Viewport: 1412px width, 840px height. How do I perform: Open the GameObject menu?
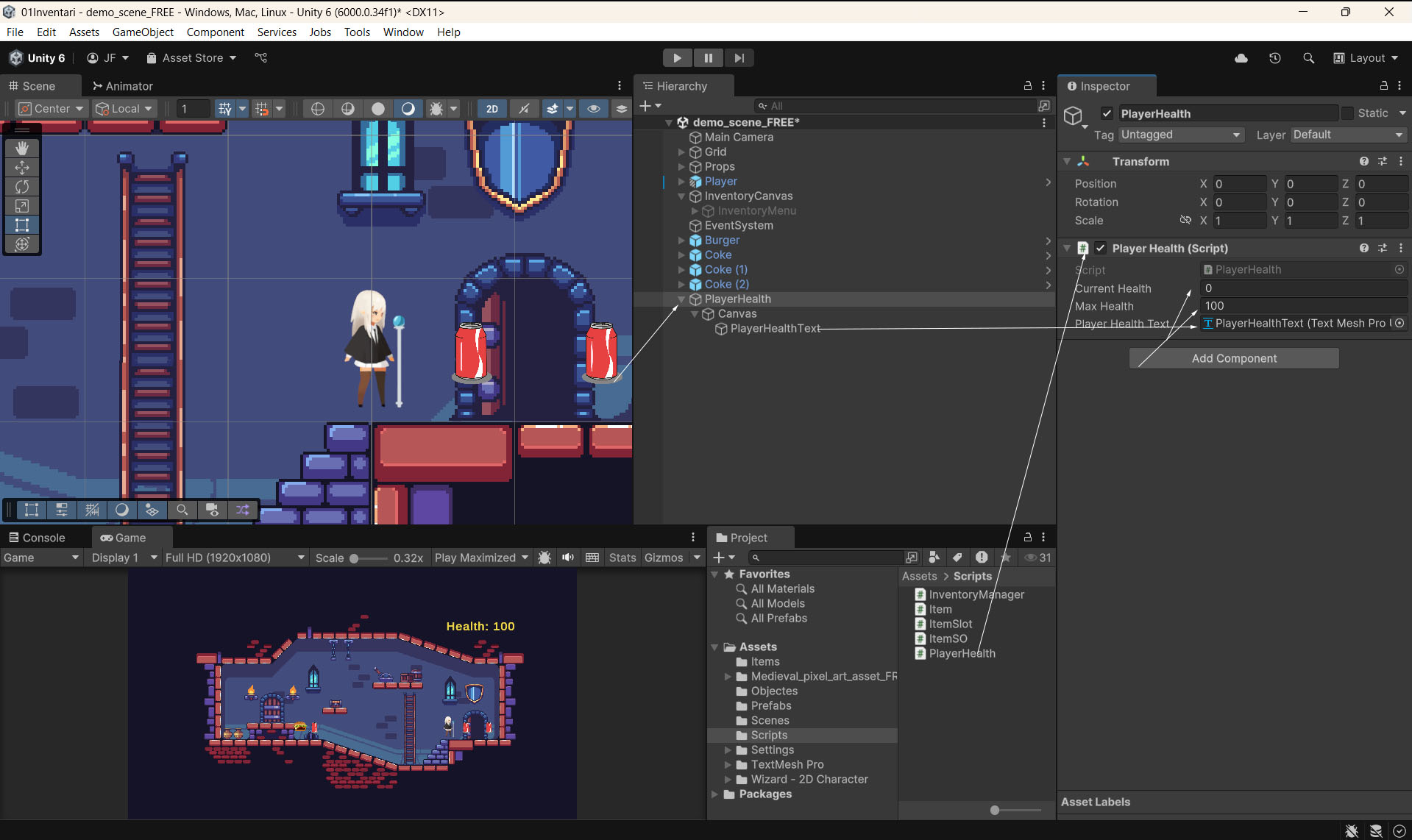(143, 32)
